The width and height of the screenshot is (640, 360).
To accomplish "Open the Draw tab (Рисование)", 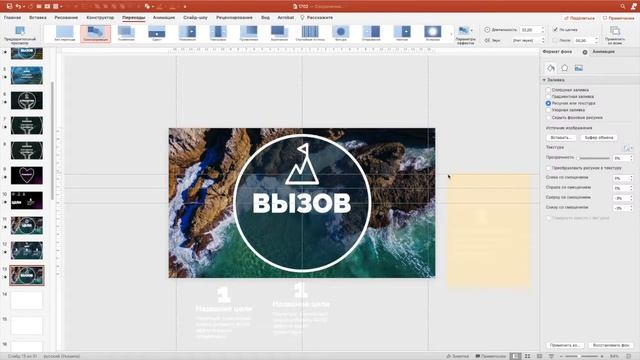I will point(66,18).
